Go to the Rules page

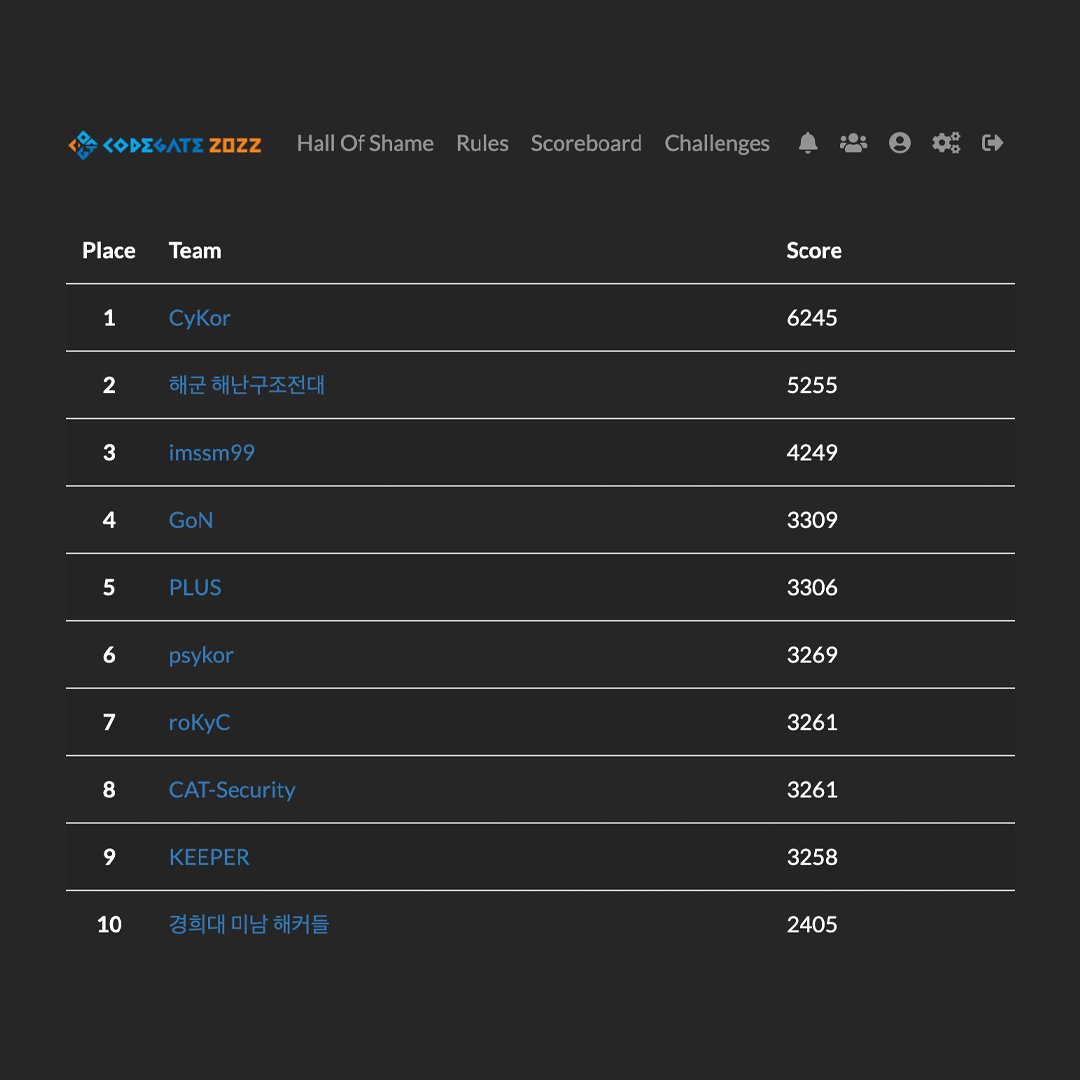tap(482, 143)
